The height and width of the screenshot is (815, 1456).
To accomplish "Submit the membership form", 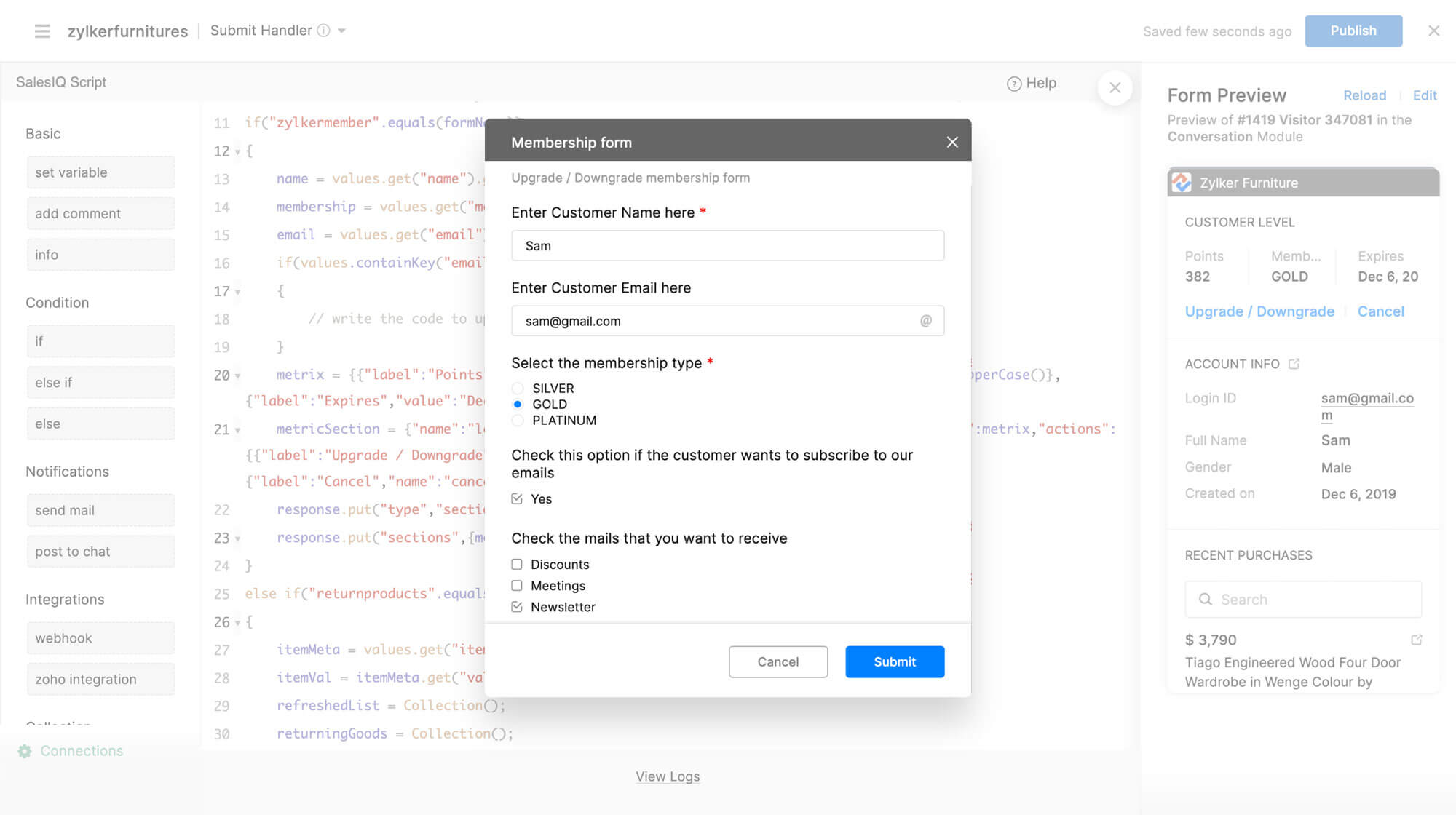I will 894,661.
